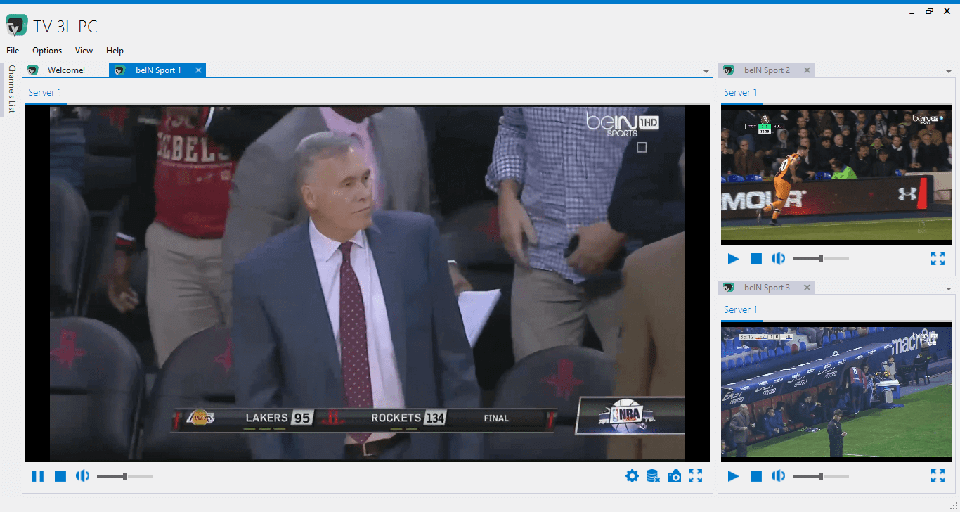Play the beIN Sport 2 stream
The height and width of the screenshot is (512, 960).
tap(733, 258)
